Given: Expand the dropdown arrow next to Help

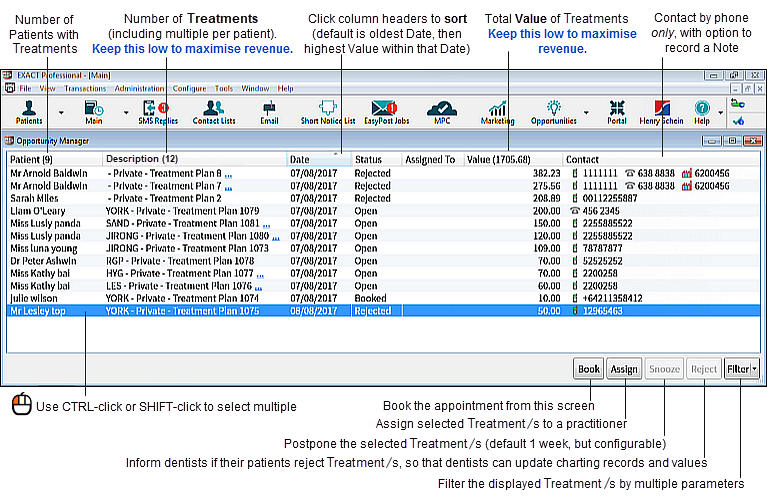Looking at the screenshot, I should point(721,113).
